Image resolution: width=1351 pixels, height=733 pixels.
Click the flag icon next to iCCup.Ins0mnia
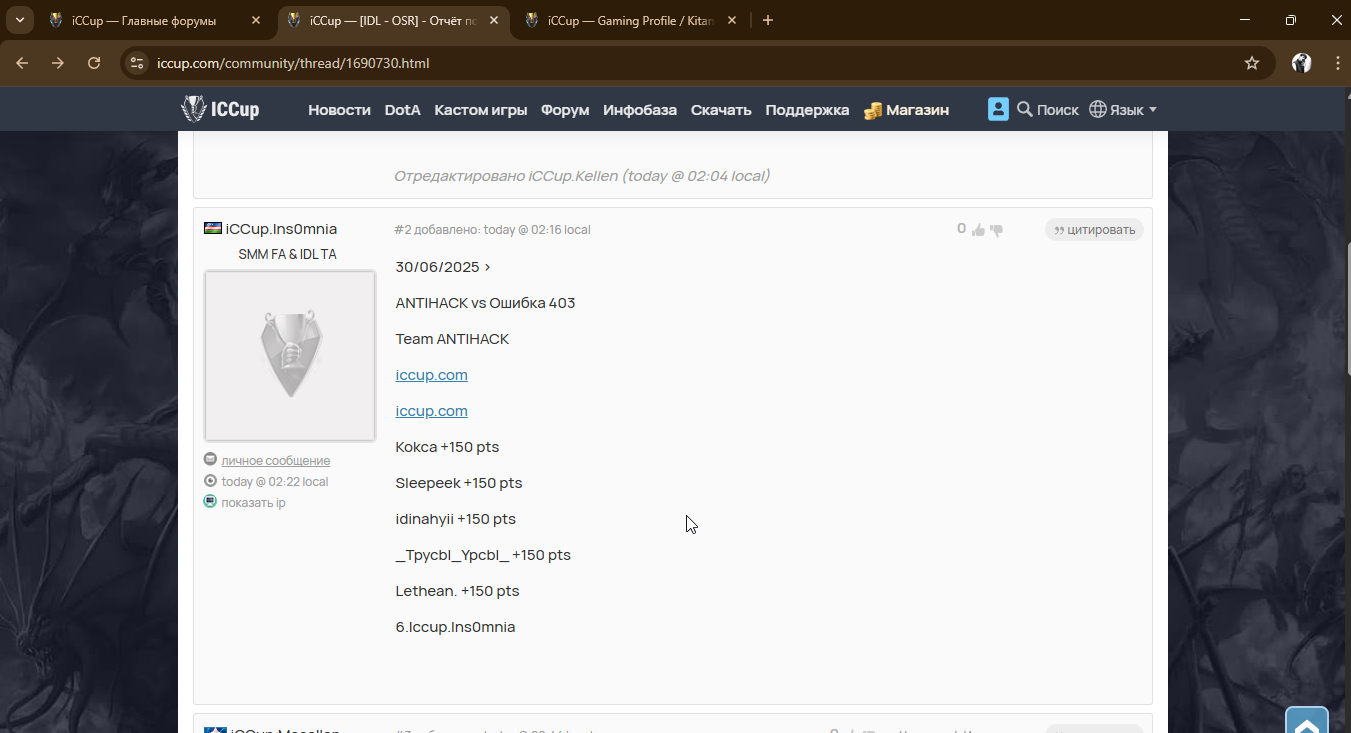213,229
